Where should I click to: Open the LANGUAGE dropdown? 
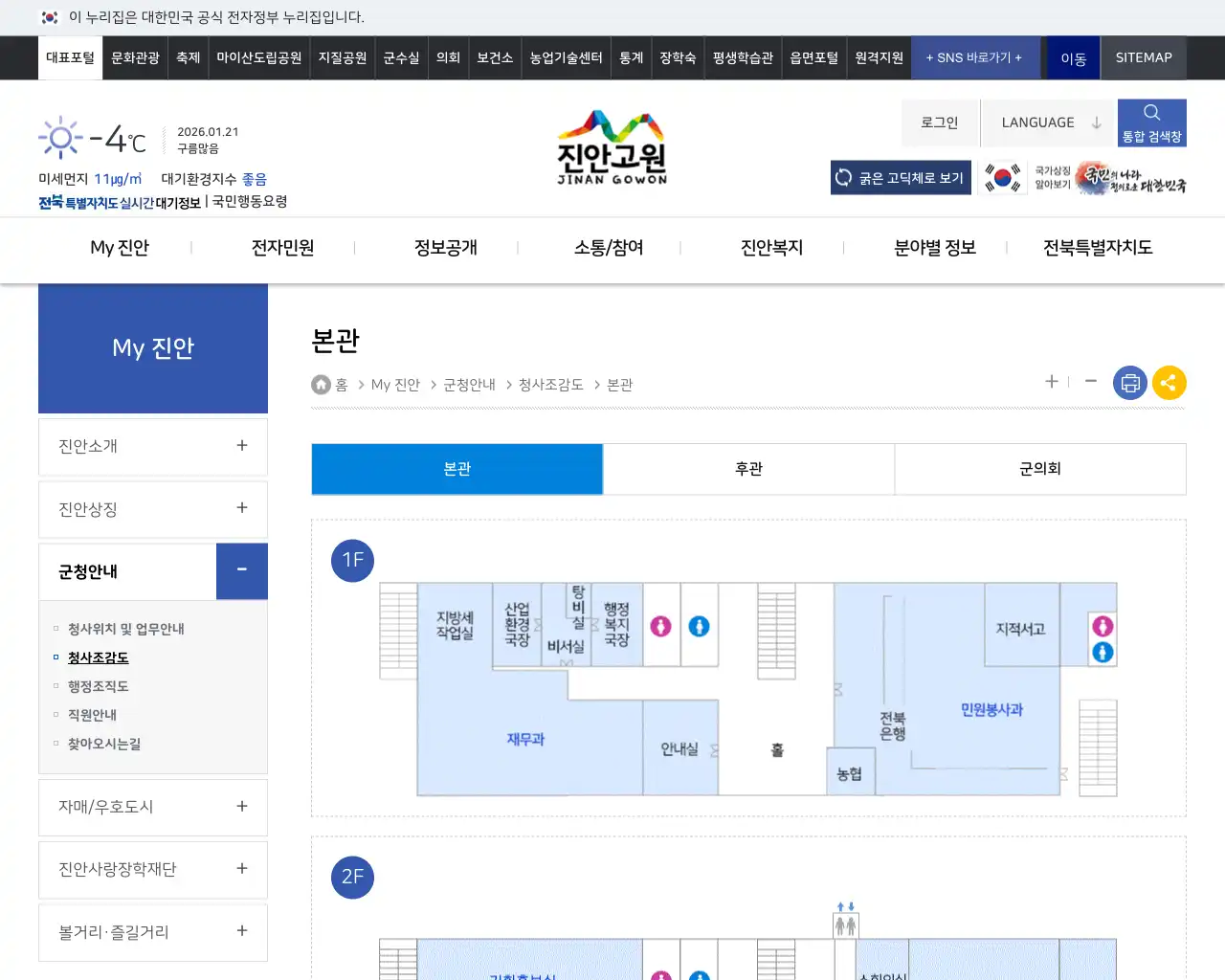[x=1047, y=122]
